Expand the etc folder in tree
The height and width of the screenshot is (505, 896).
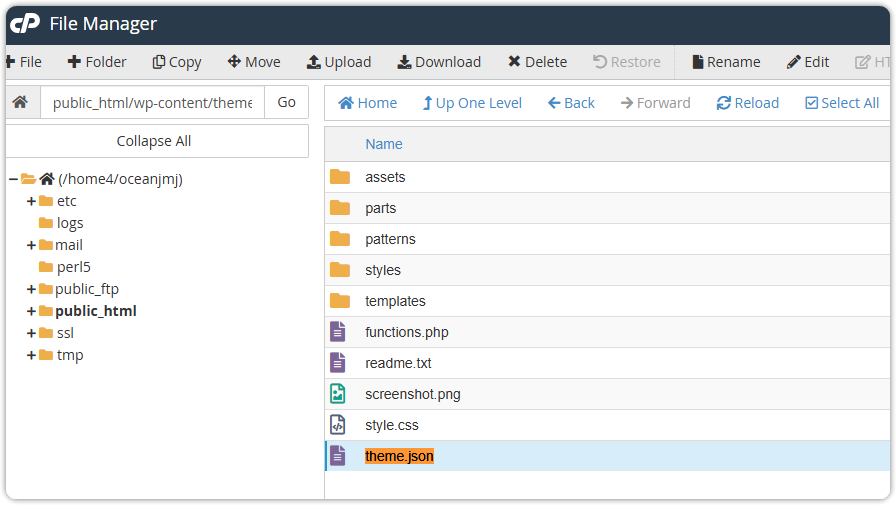tap(31, 201)
